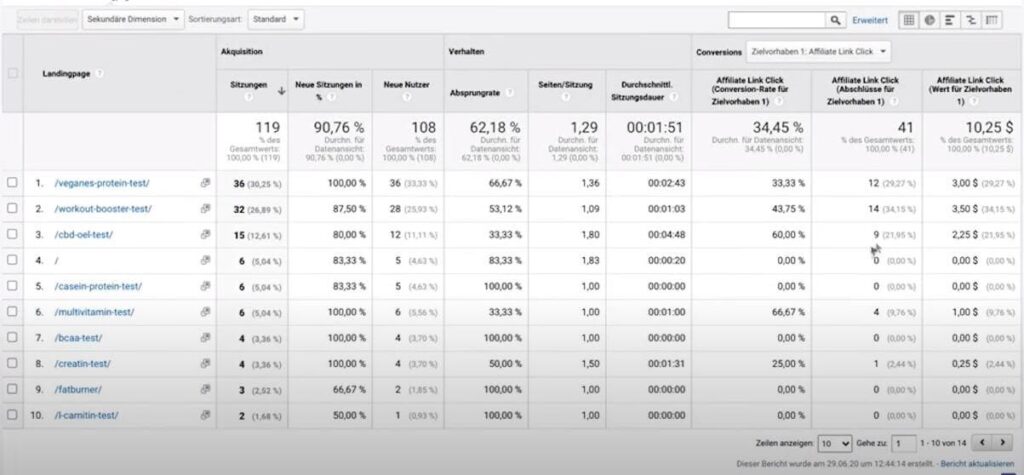This screenshot has height=475, width=1024.
Task: Click the Erweitert advanced filter link
Action: (869, 20)
